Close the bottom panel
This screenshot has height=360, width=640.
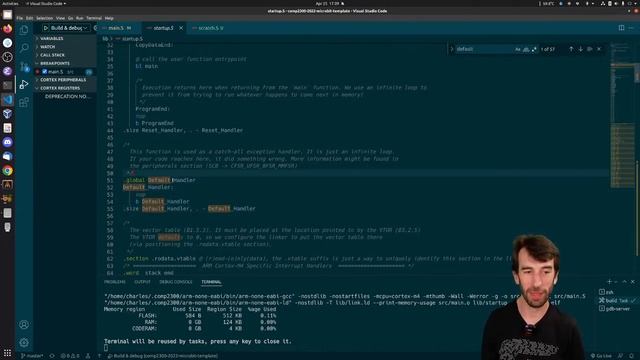(x=633, y=282)
